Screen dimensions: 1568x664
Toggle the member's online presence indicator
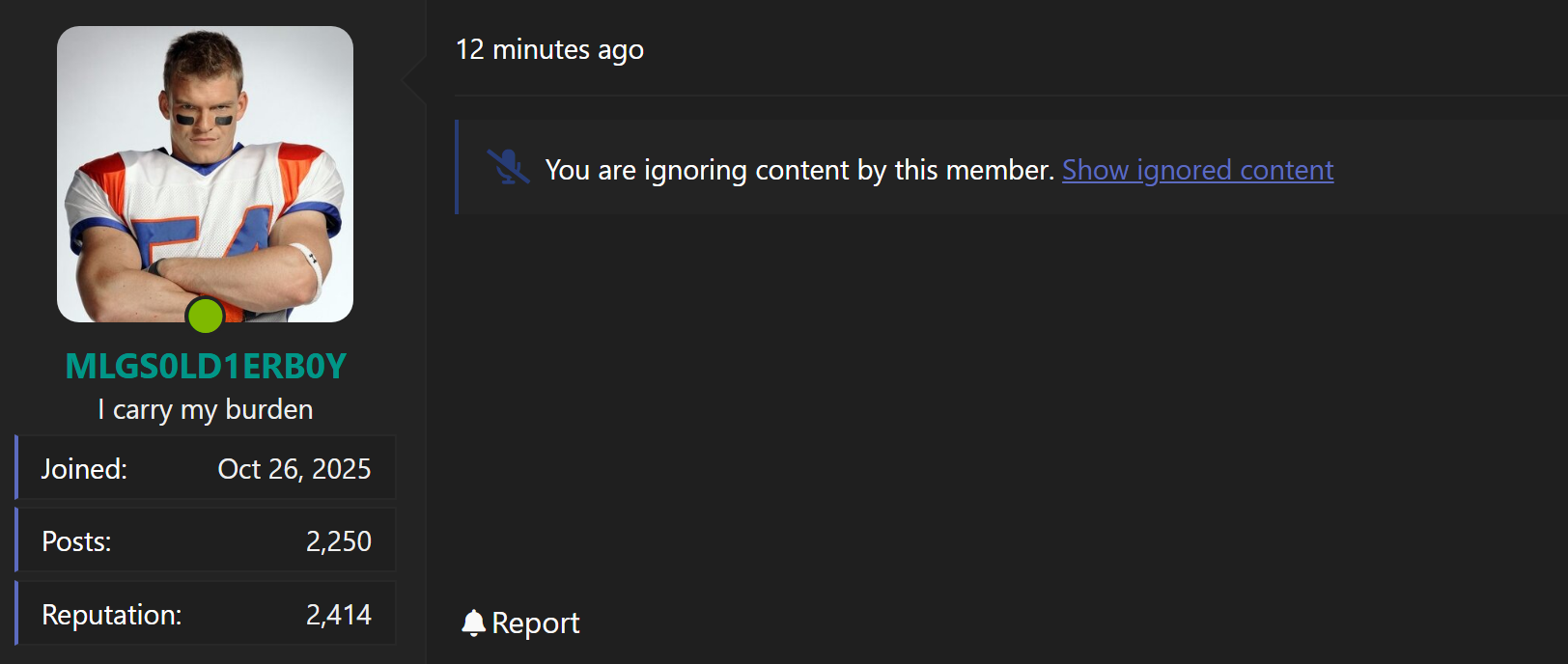tap(206, 316)
